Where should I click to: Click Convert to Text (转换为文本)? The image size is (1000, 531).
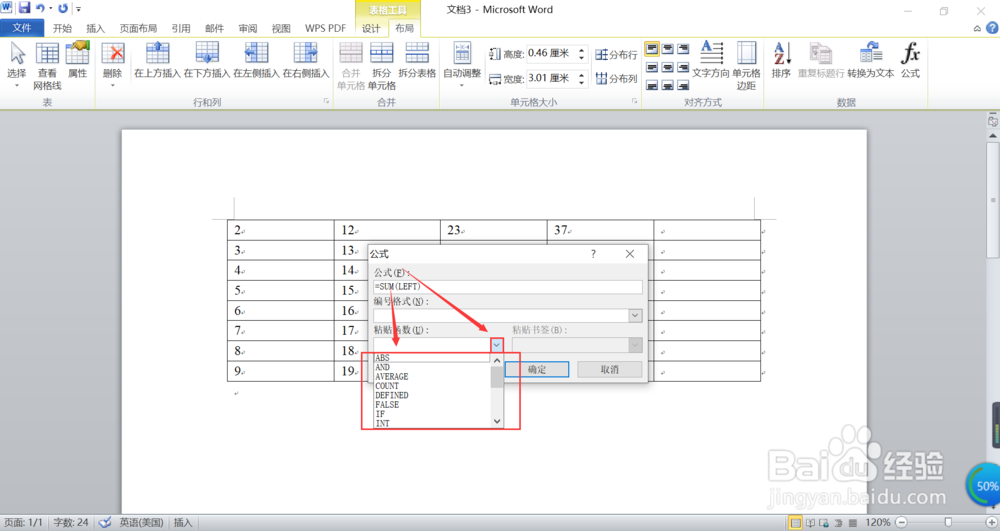(x=871, y=61)
